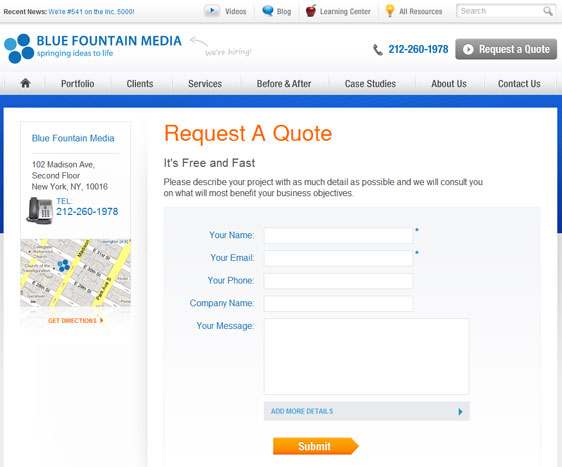Open the Services menu item
Screen dimensions: 562x467
coord(205,84)
